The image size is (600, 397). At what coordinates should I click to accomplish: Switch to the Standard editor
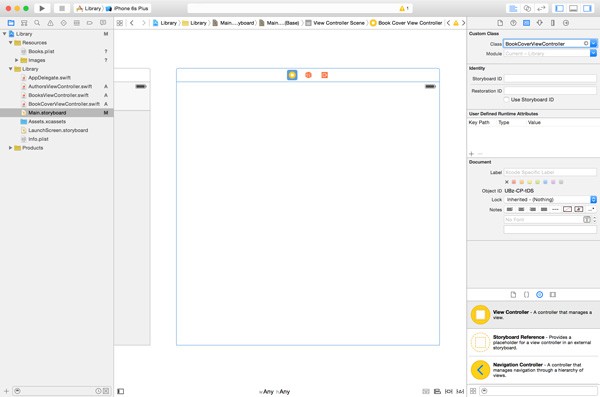click(513, 8)
